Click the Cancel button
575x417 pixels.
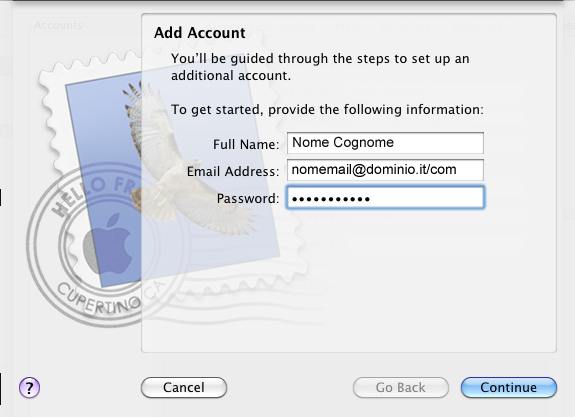point(184,387)
